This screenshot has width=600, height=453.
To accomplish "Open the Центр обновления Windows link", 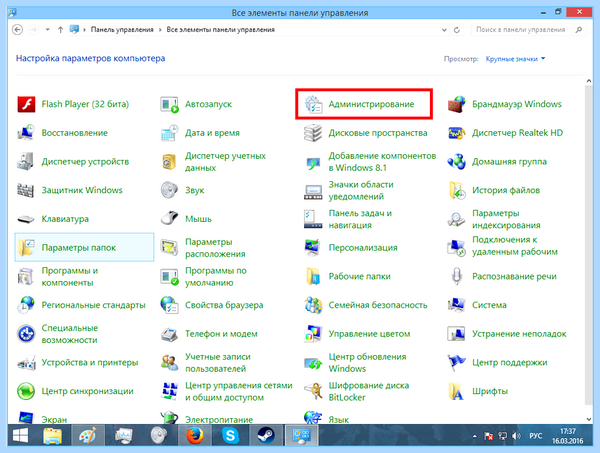I will click(367, 363).
